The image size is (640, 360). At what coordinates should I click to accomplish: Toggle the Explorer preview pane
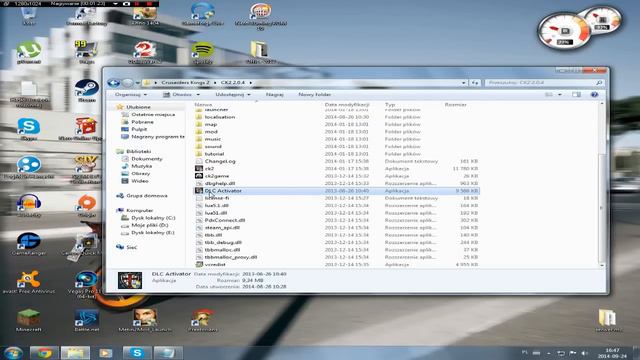[x=576, y=95]
